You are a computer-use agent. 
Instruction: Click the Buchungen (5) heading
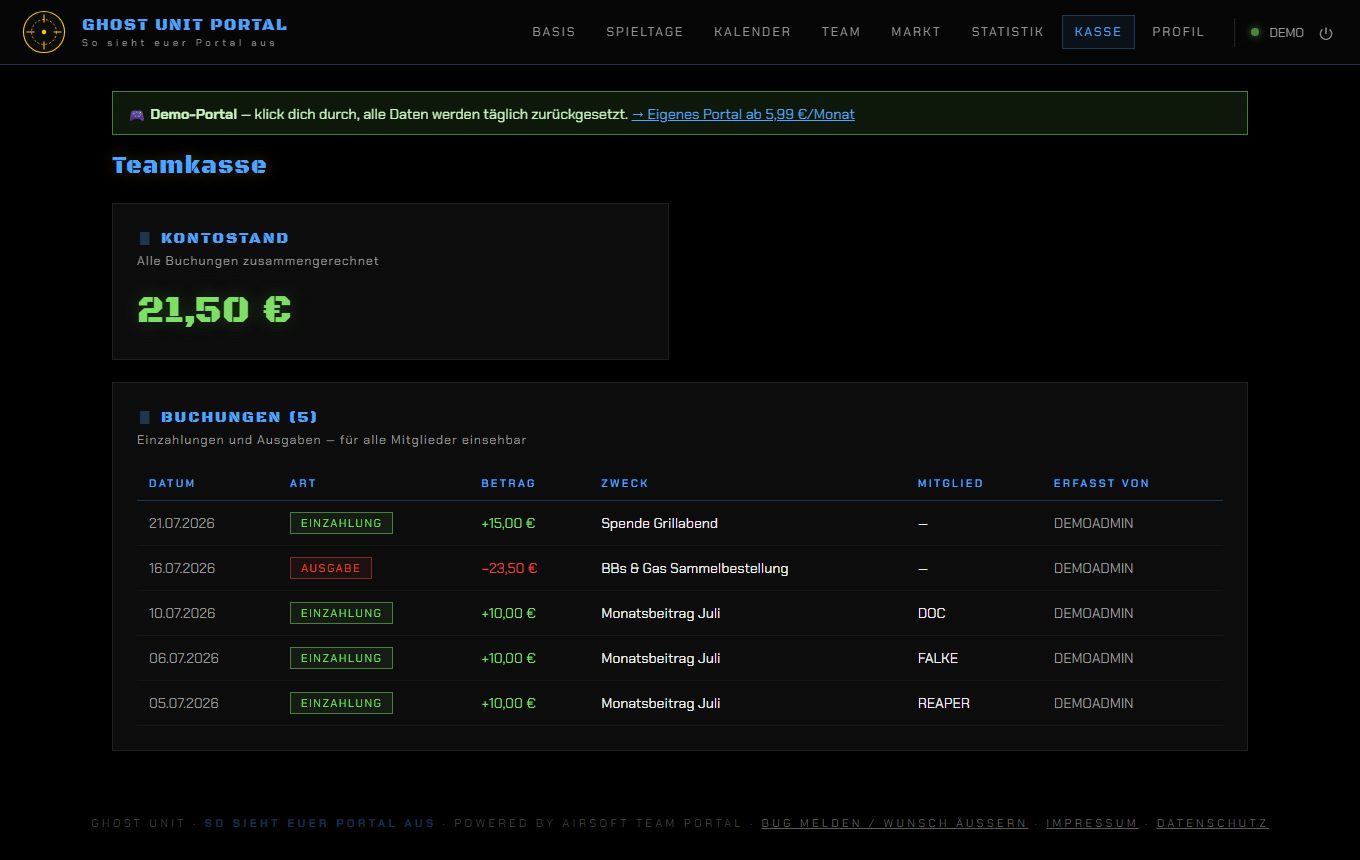239,417
